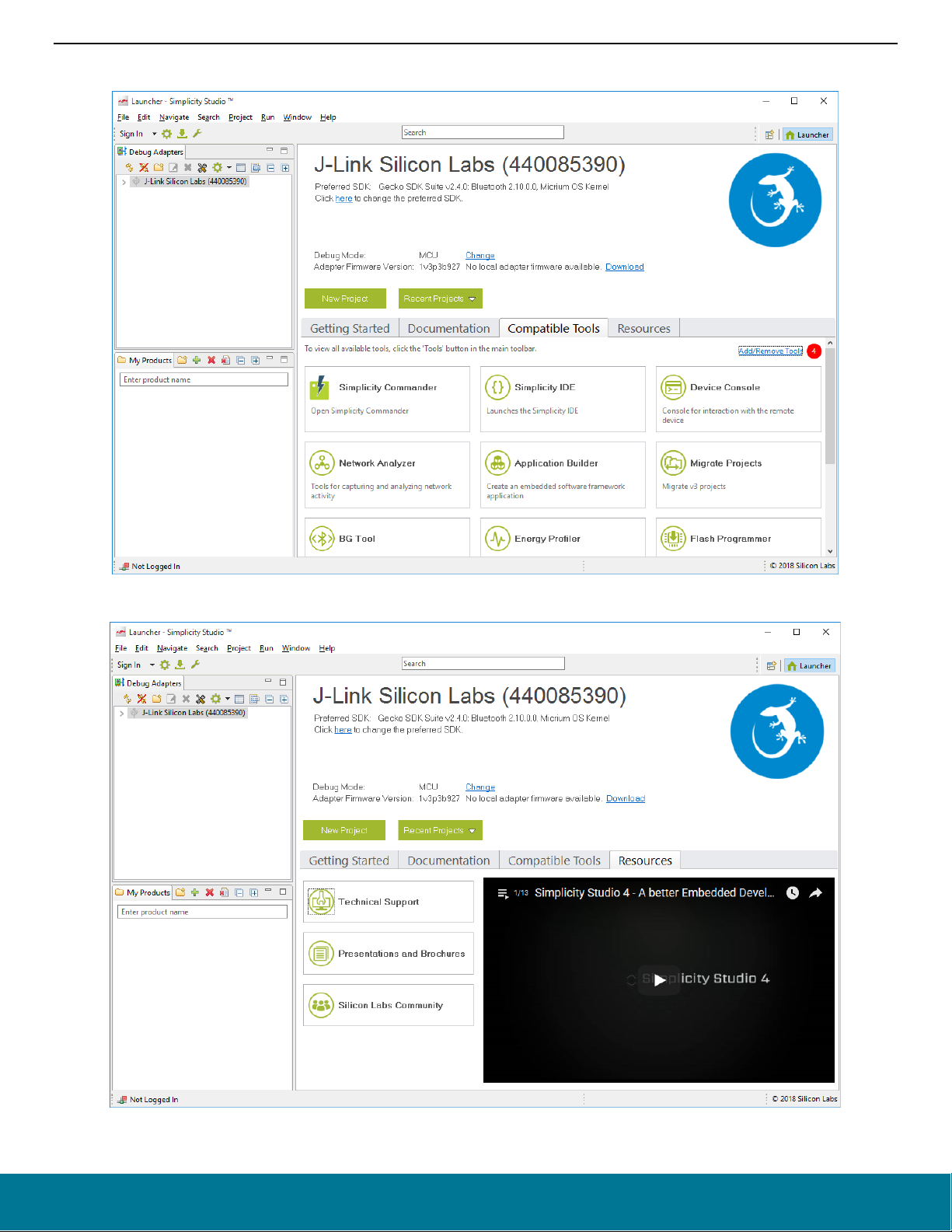Click the green plus icon in My Products, tool tiles window
Screen dimensions: 952x1232
pyautogui.click(x=197, y=360)
